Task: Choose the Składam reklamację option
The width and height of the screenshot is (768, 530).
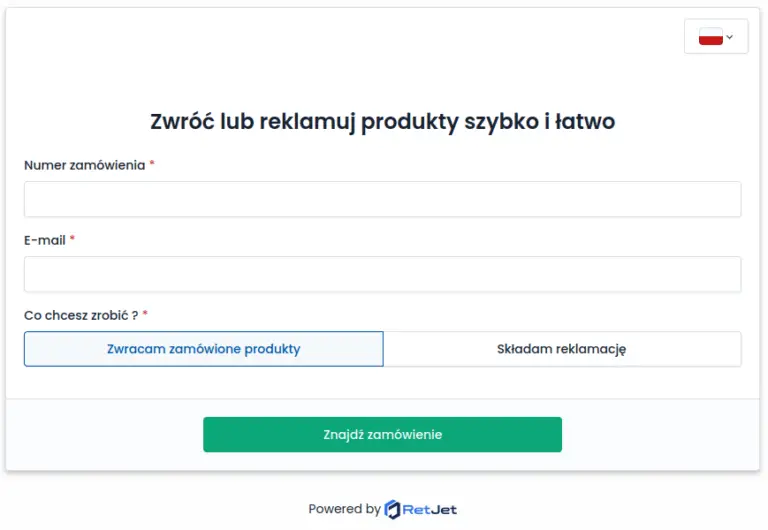Action: tap(561, 349)
